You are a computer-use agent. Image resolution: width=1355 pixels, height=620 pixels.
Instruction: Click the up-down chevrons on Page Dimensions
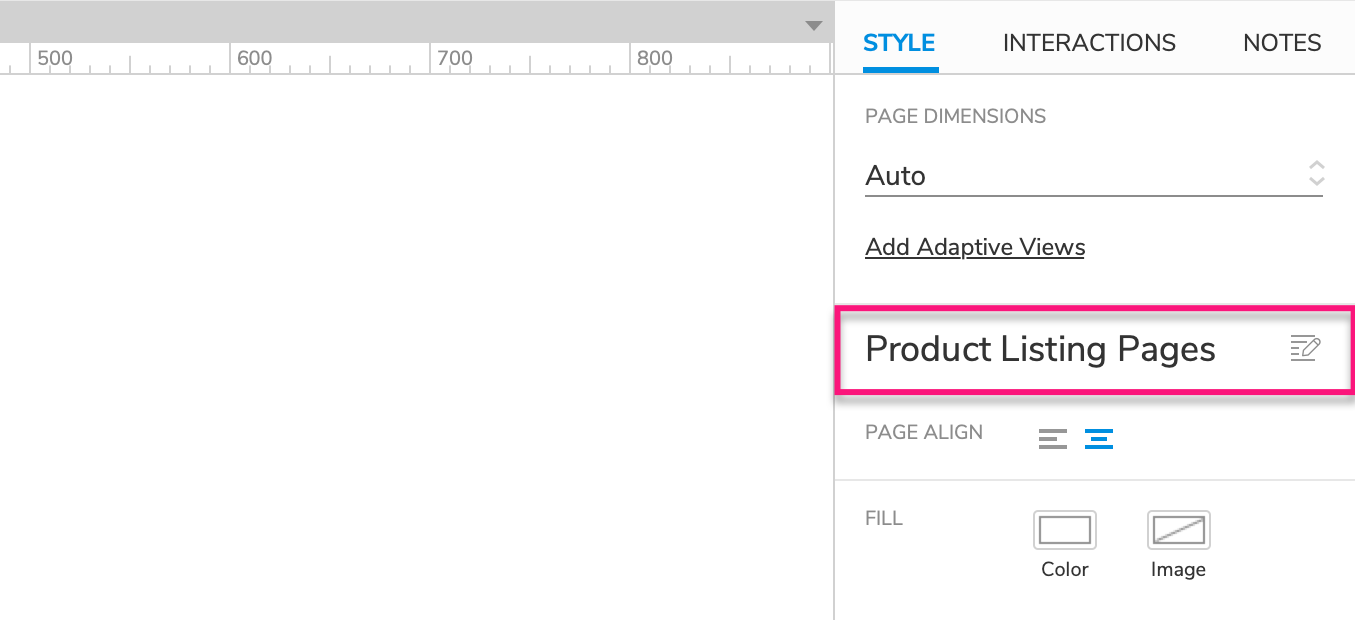1316,173
